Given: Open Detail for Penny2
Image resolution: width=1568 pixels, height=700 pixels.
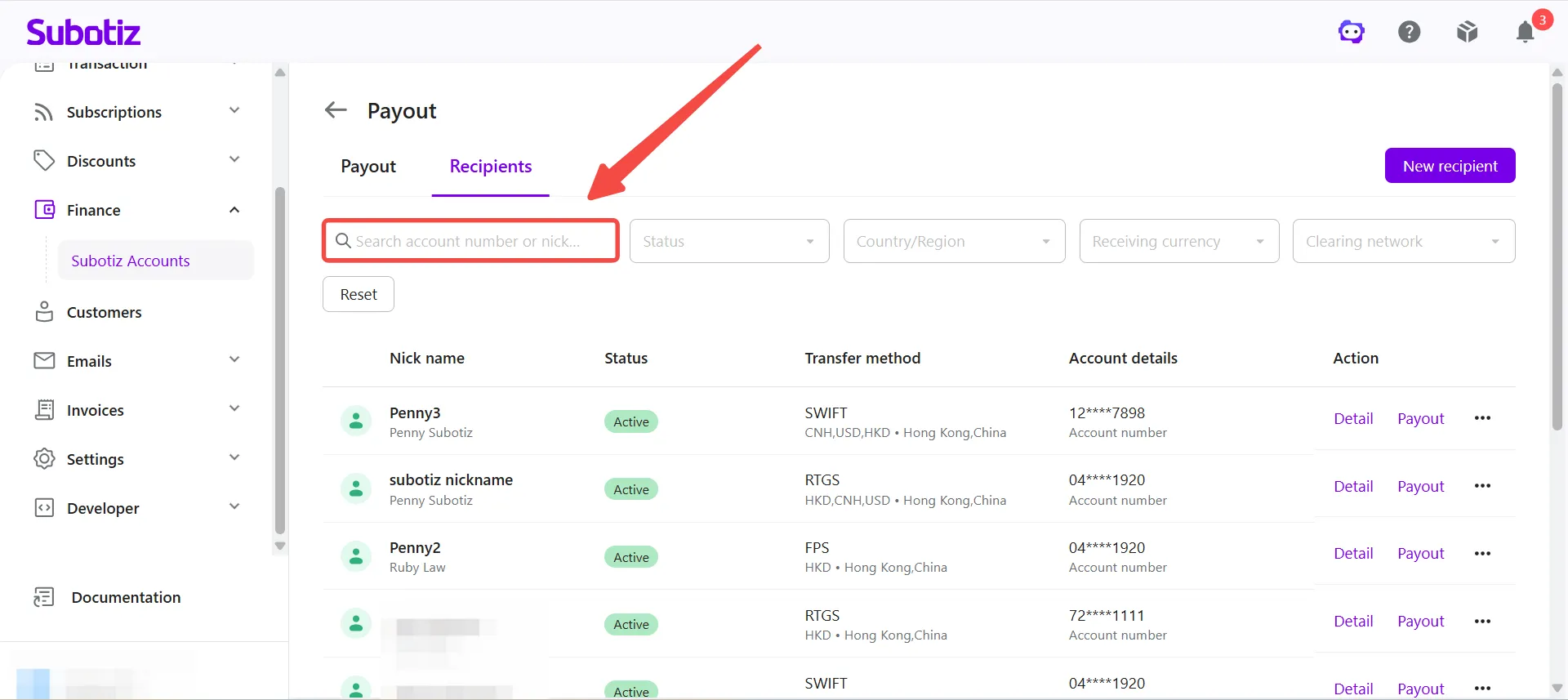Looking at the screenshot, I should coord(1353,553).
